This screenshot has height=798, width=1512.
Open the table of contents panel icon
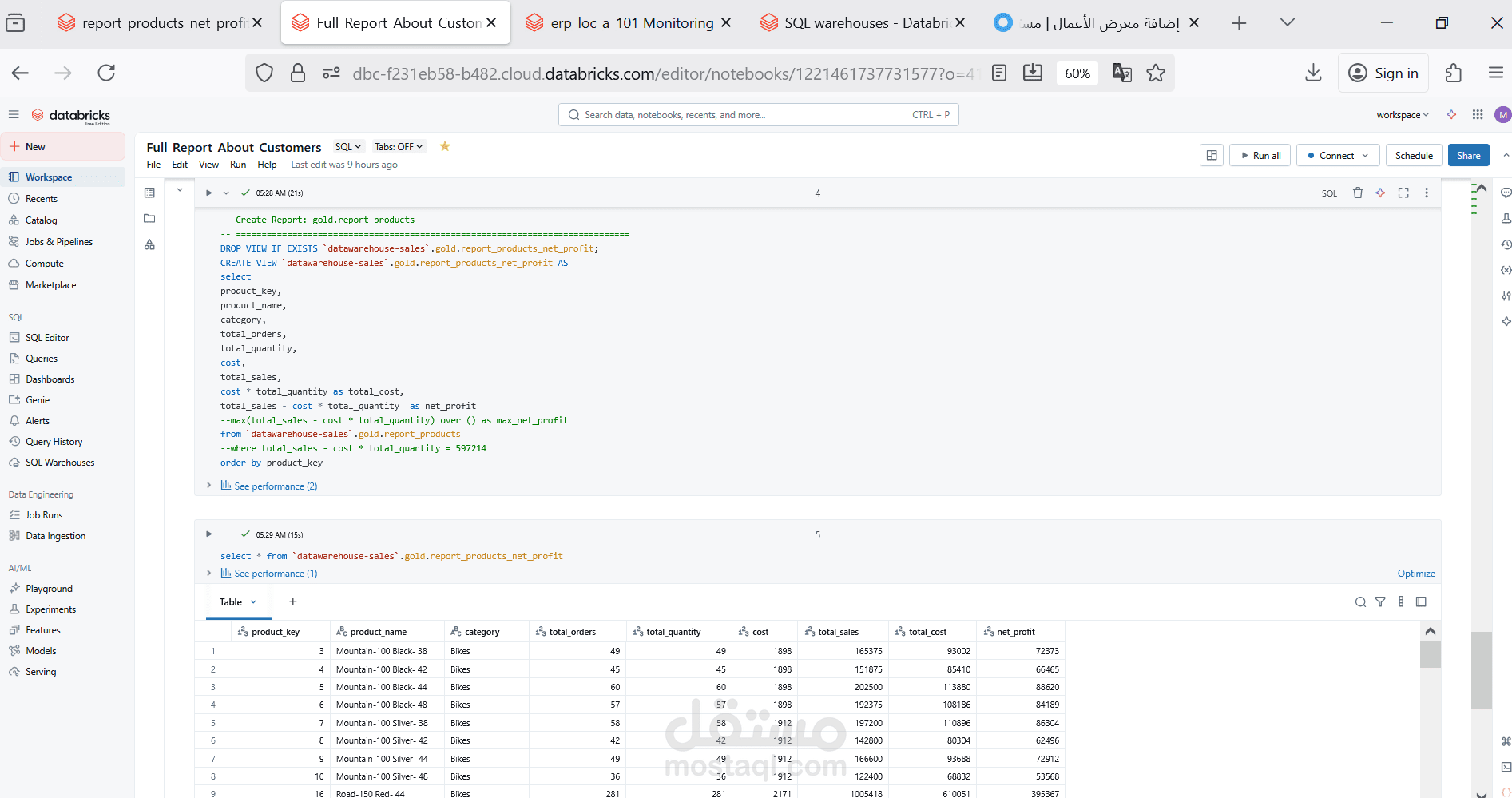pyautogui.click(x=149, y=193)
